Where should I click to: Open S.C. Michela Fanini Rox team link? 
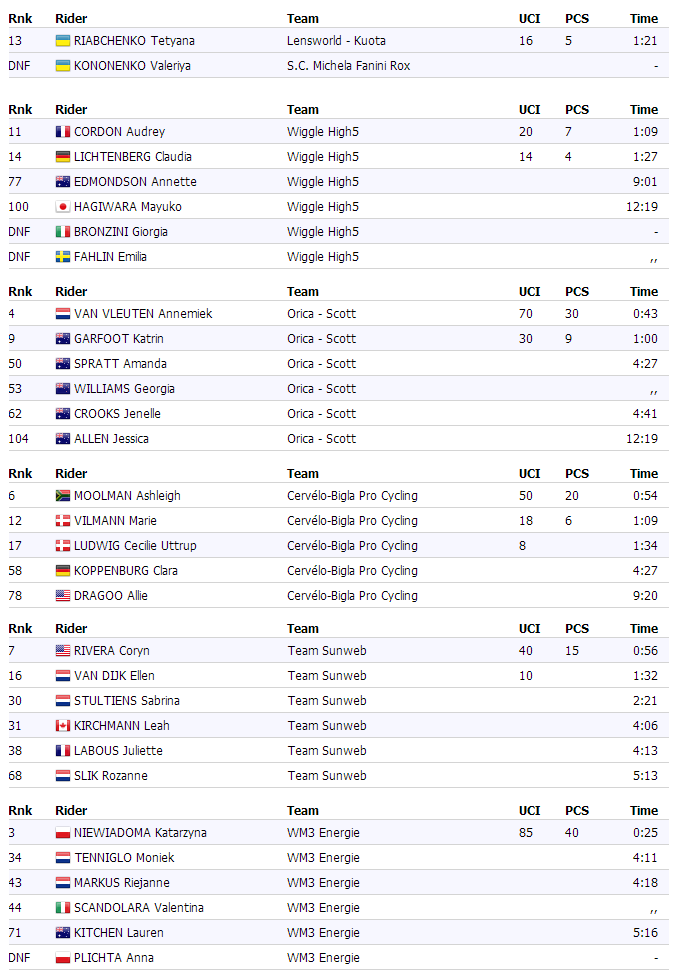point(348,66)
